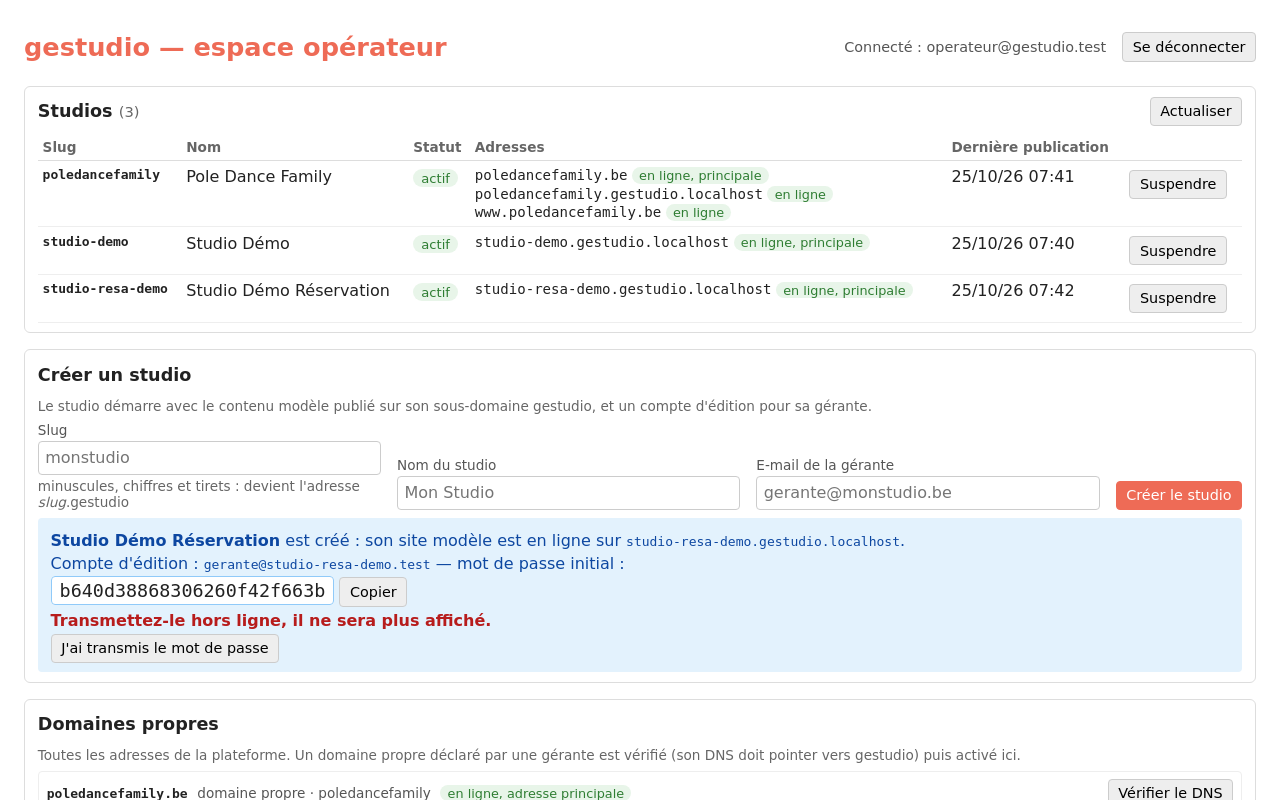
Task: Click the Adresses column header
Action: point(510,147)
